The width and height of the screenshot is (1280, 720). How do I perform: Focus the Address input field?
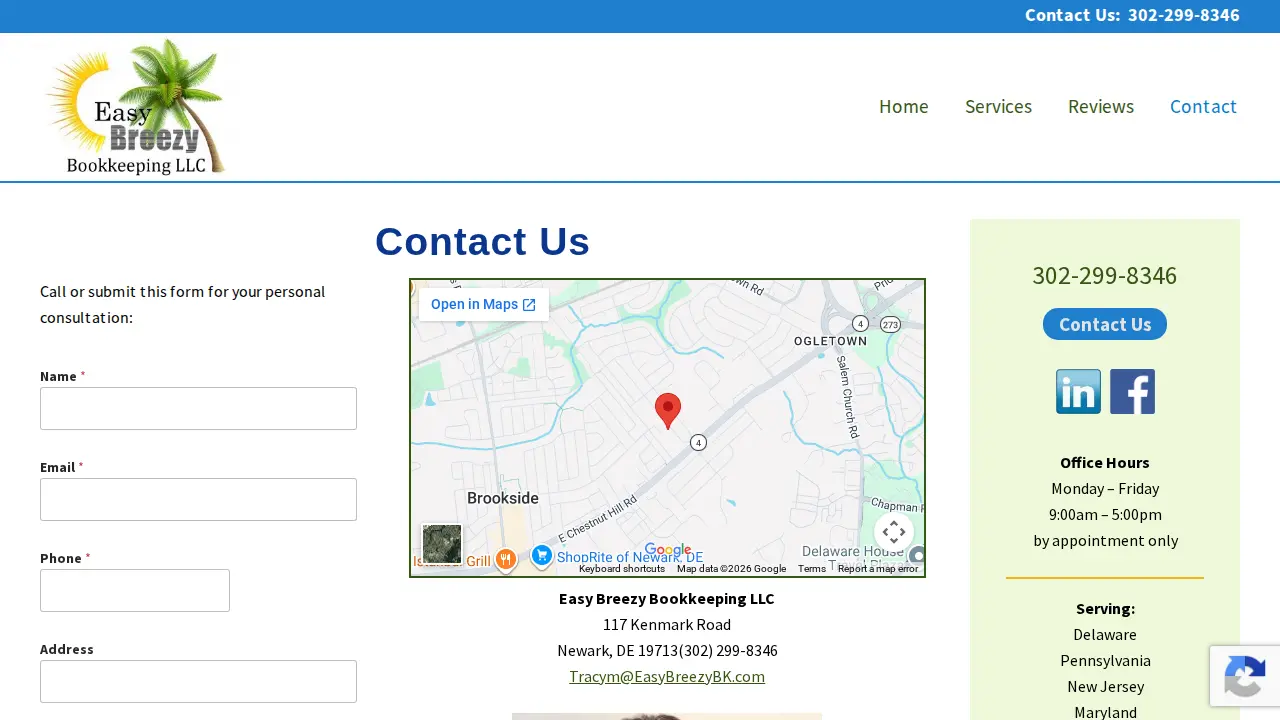click(198, 681)
